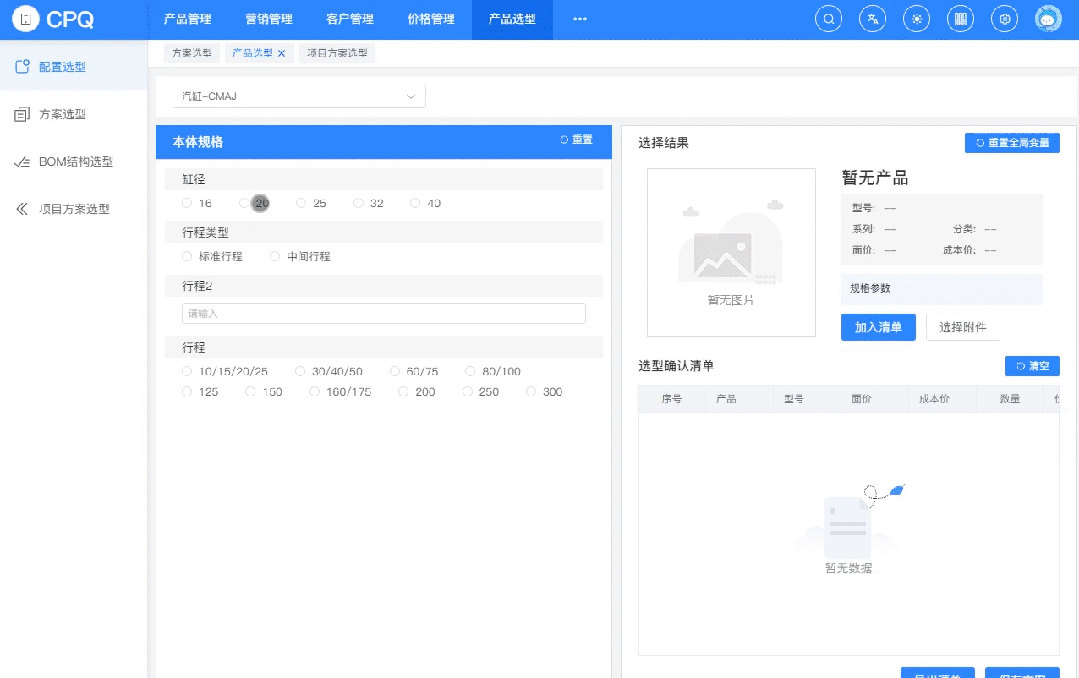1079x678 pixels.
Task: Open the user avatar menu
Action: click(x=1048, y=19)
